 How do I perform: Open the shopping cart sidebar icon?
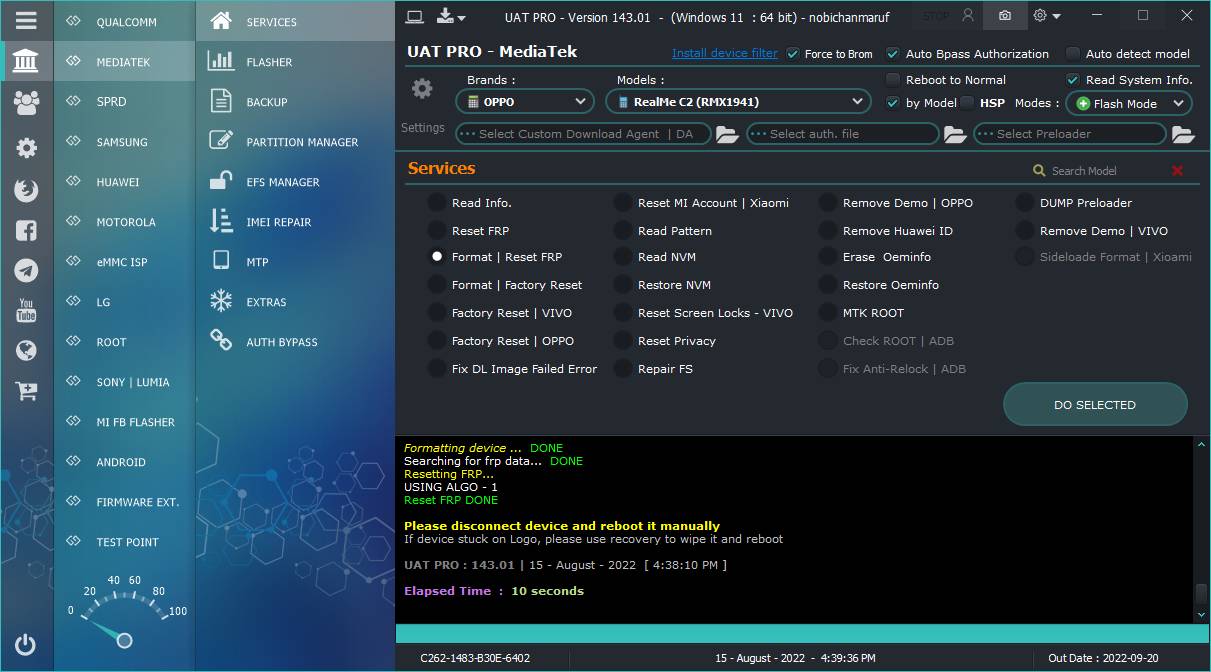click(x=26, y=391)
